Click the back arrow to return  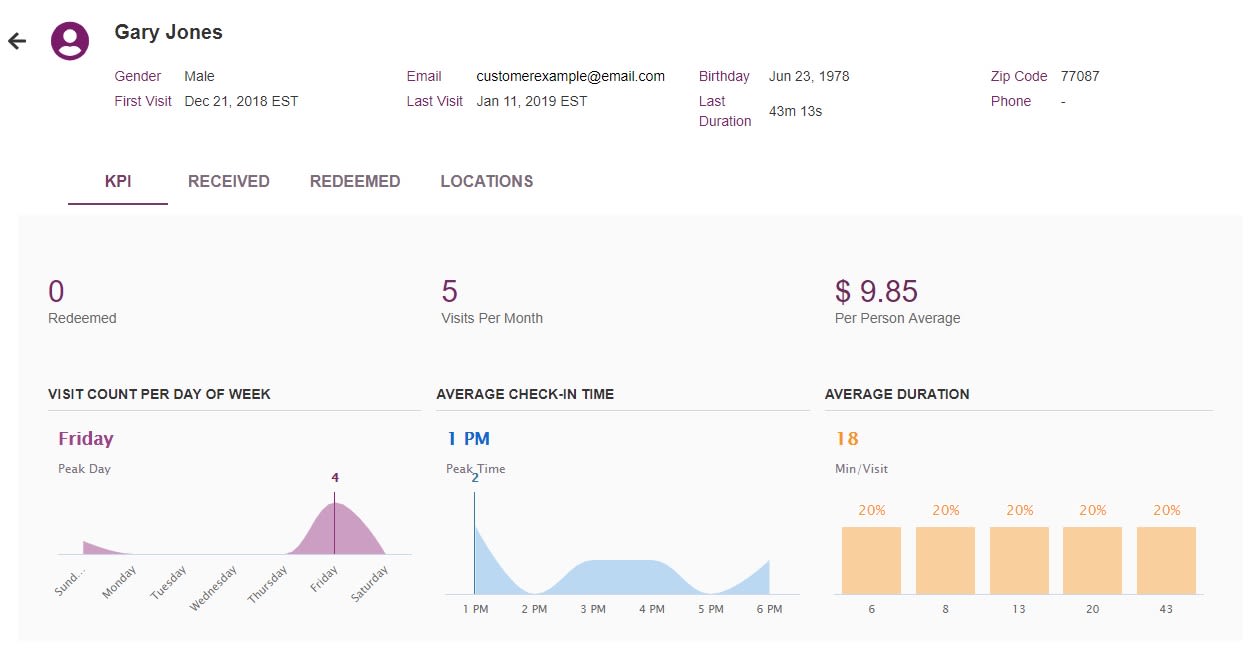point(17,41)
